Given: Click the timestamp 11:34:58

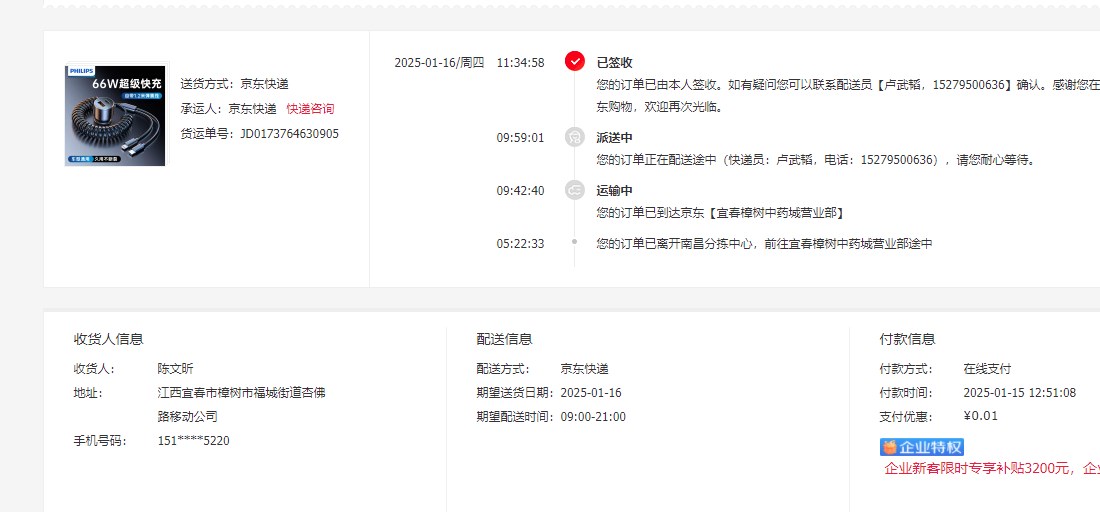Looking at the screenshot, I should pyautogui.click(x=521, y=62).
